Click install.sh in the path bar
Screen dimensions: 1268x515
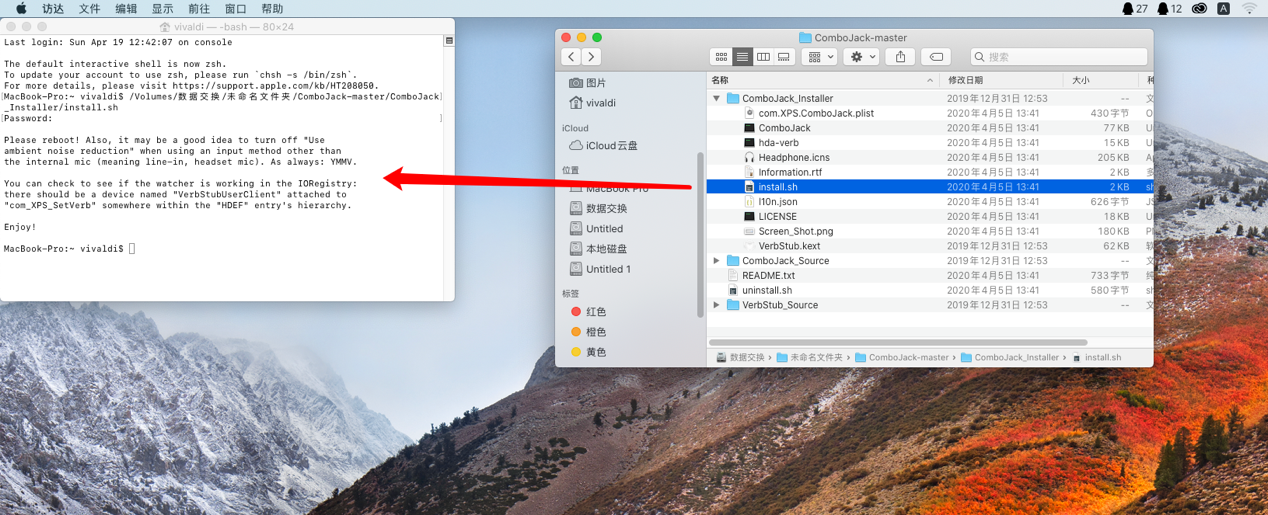[1097, 357]
